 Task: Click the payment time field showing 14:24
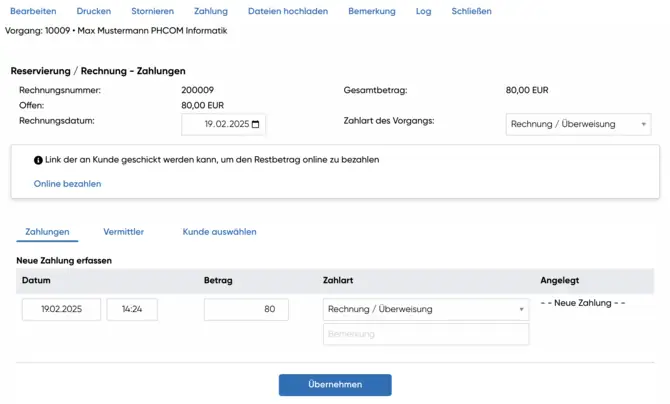pyautogui.click(x=132, y=310)
